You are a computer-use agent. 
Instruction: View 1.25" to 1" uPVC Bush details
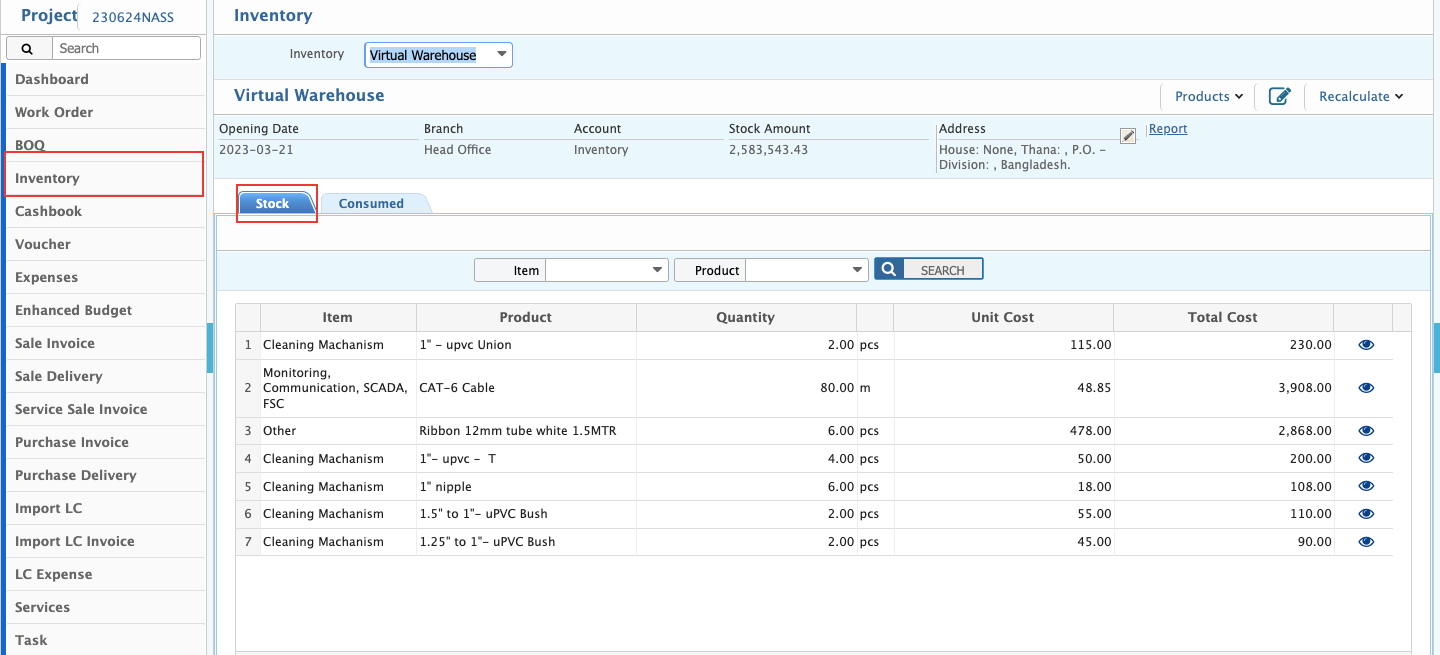(1366, 542)
